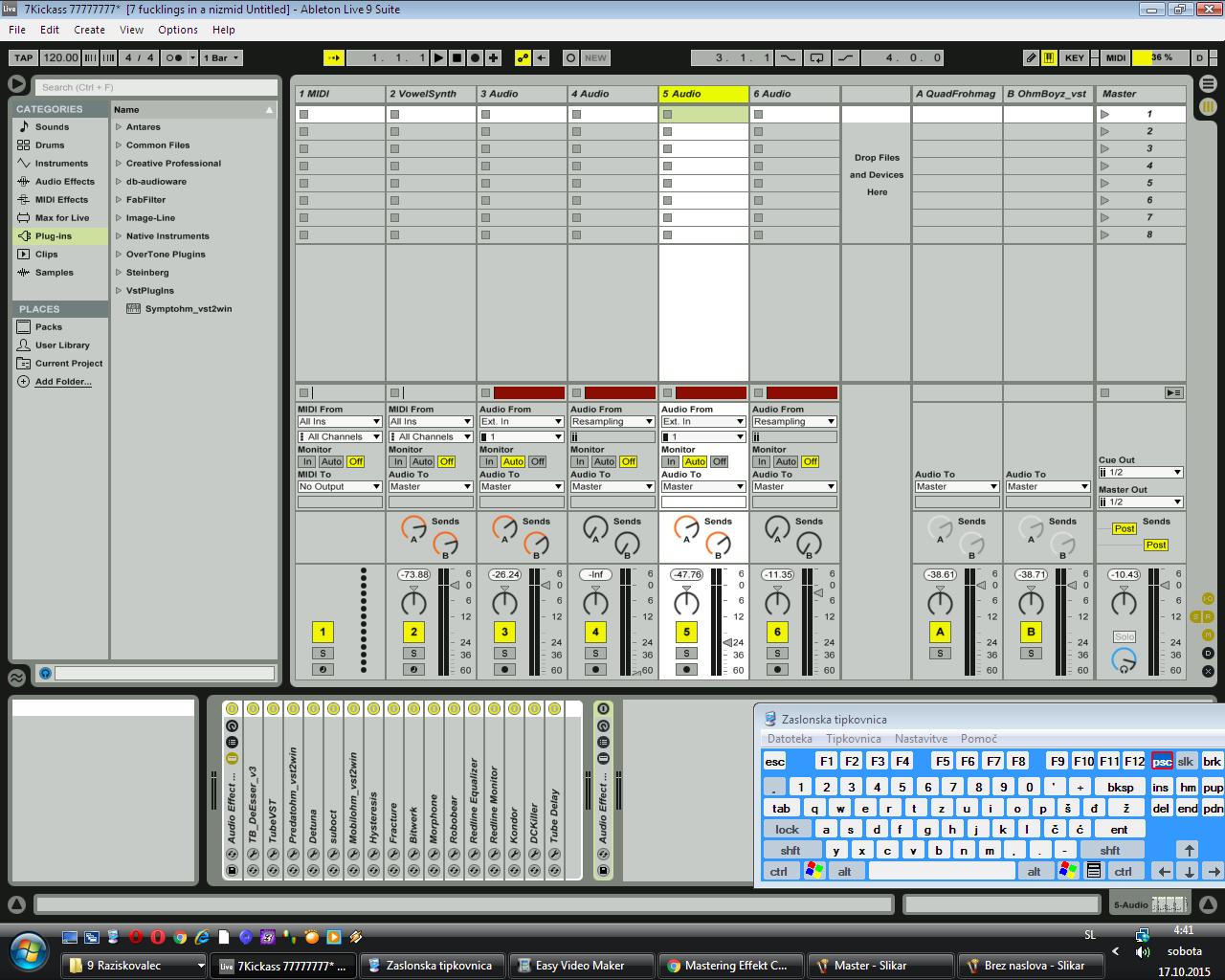Select Instruments category in browser
This screenshot has height=980, width=1225.
coord(61,163)
